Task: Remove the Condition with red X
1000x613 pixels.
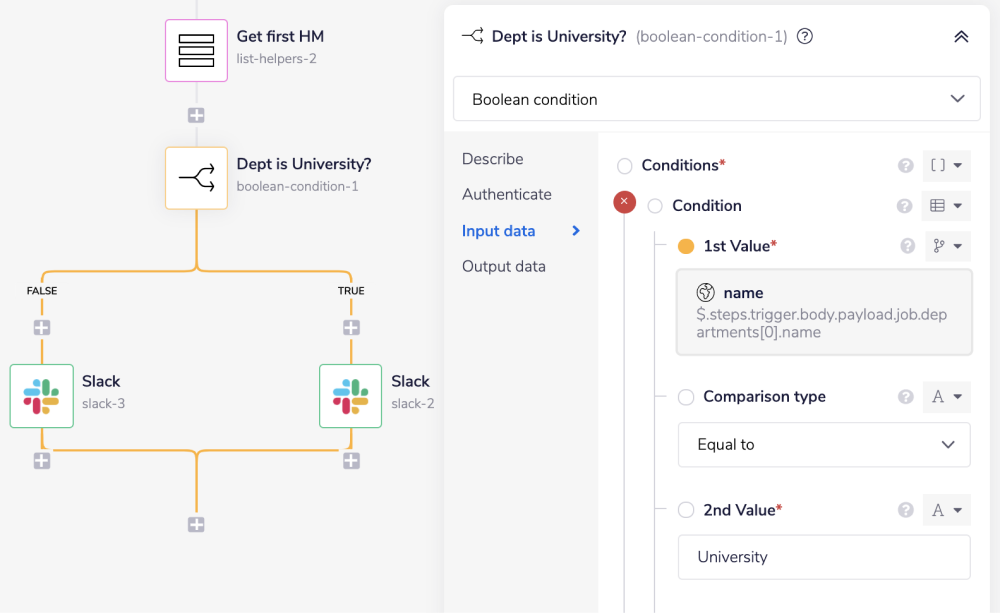Action: 624,203
